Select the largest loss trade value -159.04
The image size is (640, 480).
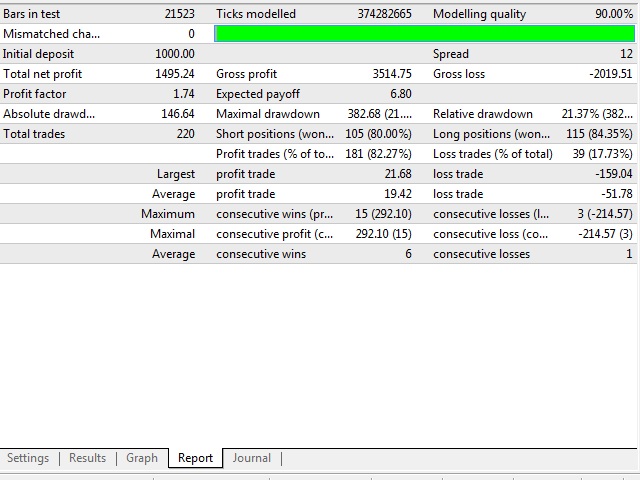613,174
